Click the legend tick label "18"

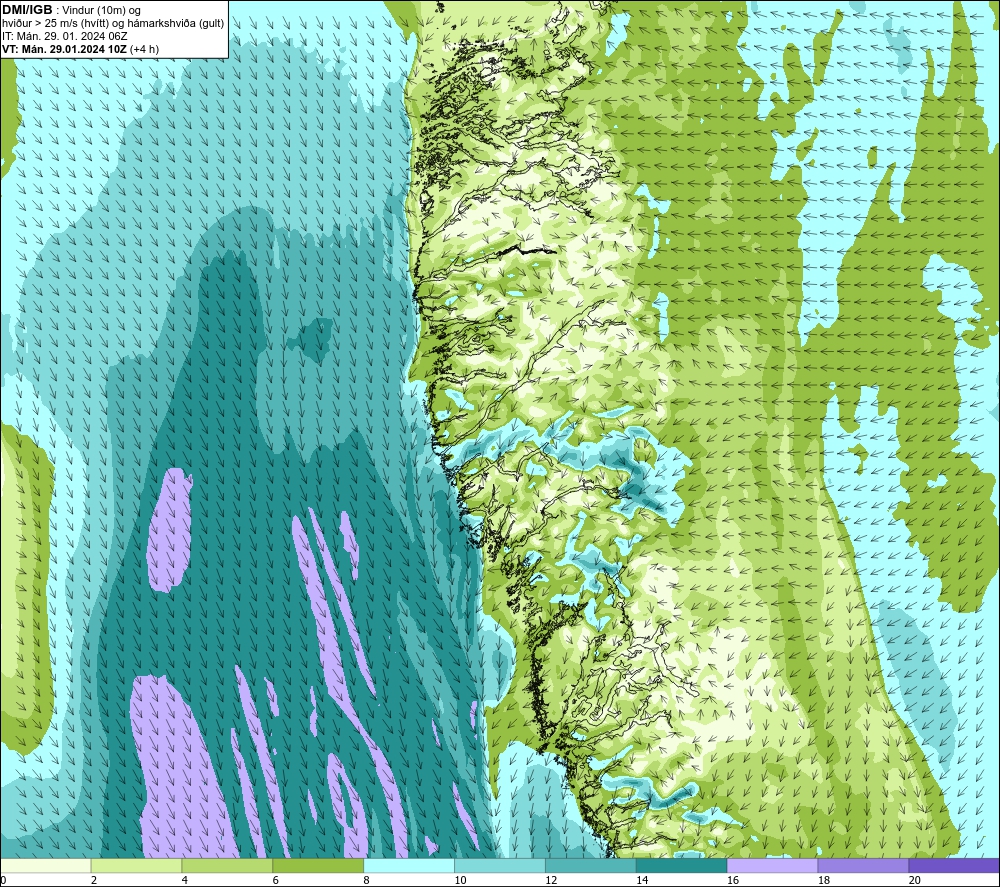[x=823, y=880]
